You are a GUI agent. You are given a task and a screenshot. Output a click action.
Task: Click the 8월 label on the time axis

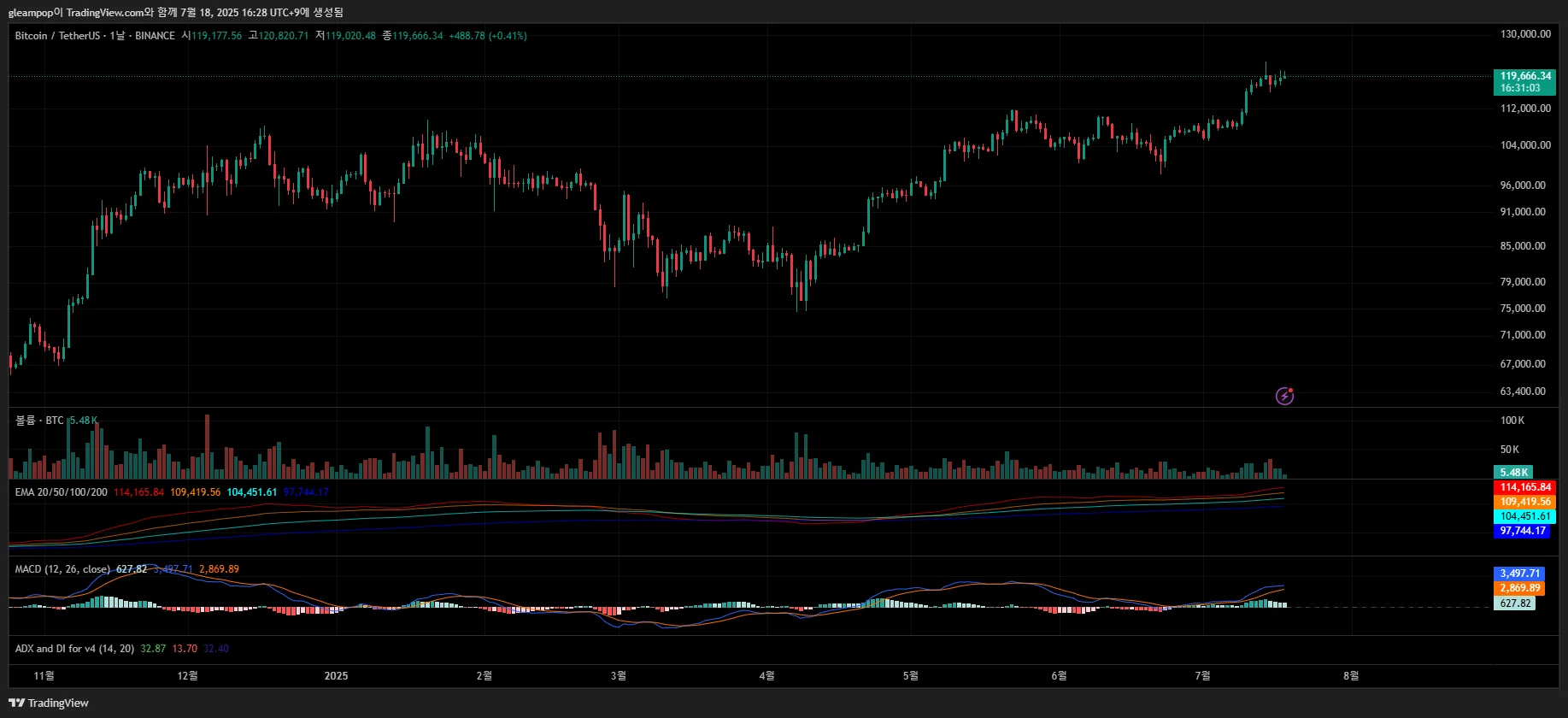click(1351, 676)
